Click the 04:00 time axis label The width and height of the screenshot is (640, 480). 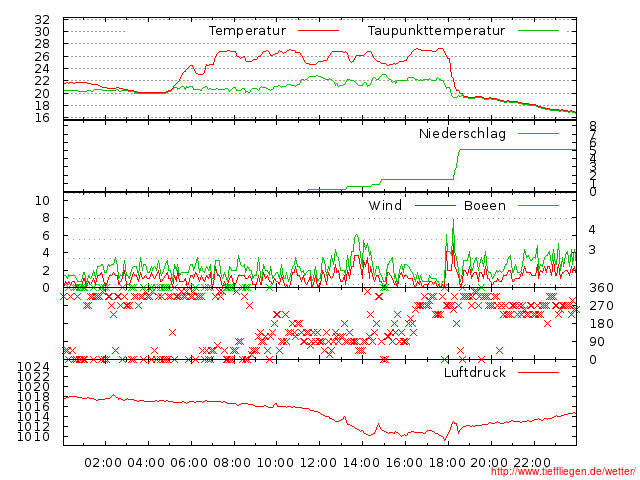(146, 463)
